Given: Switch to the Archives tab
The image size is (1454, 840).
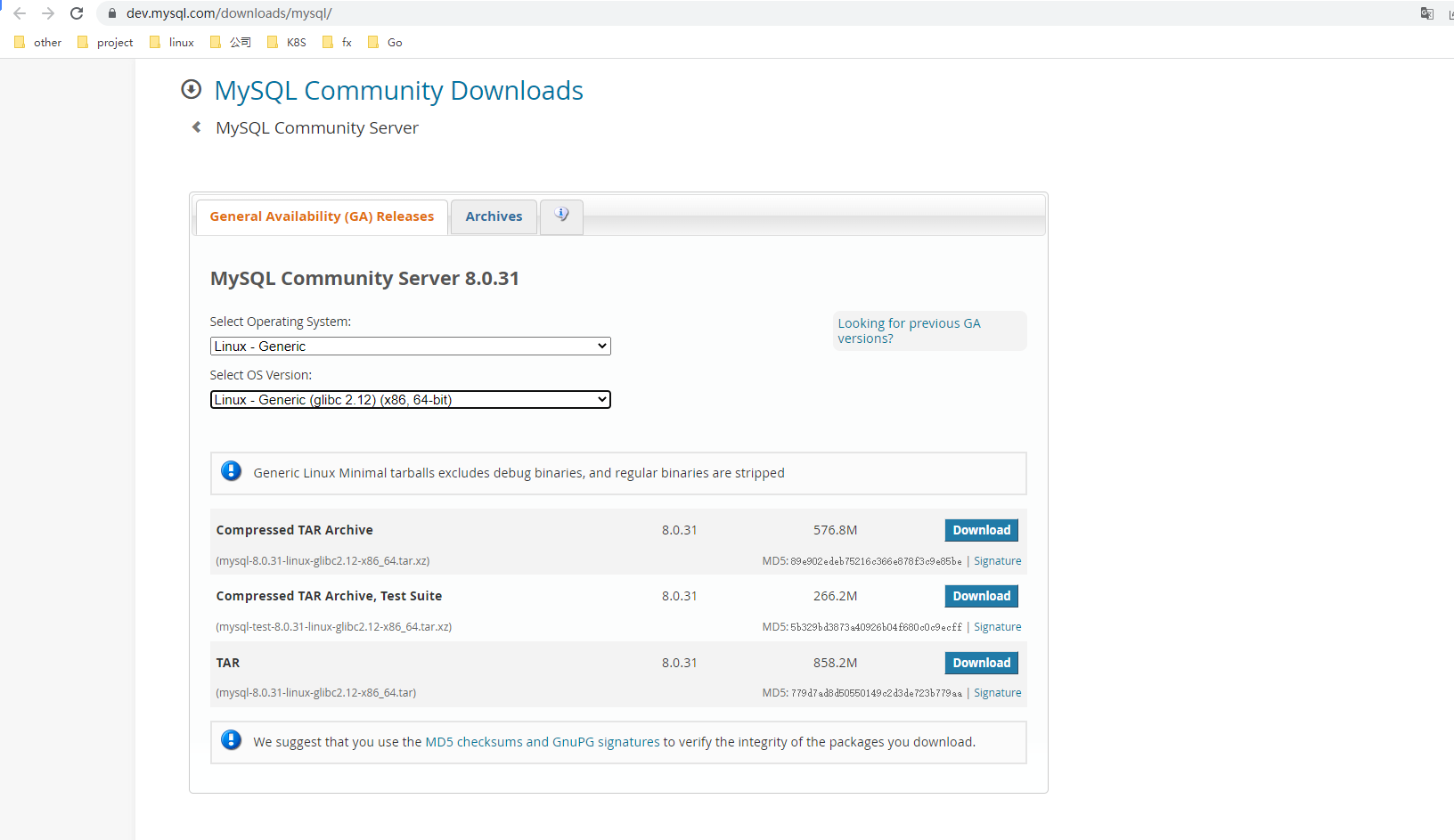Looking at the screenshot, I should tap(494, 216).
